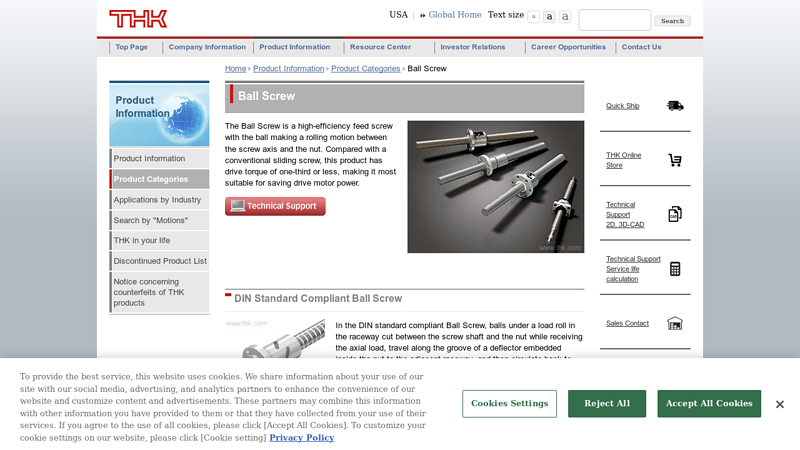The image size is (800, 450).
Task: Select Product Categories in the sidebar
Action: pos(159,179)
